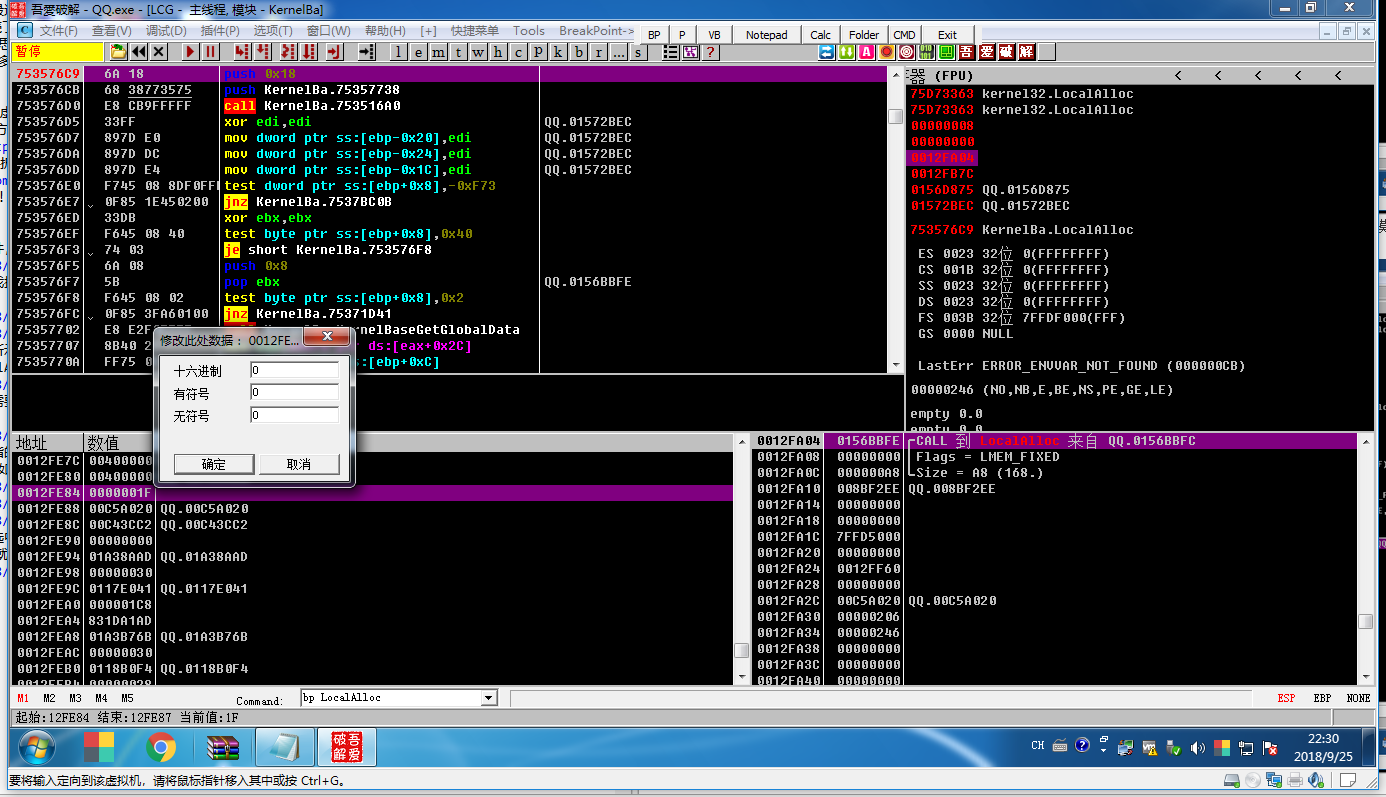Screen dimensions: 1386x797
Task: Step over via second red step icon
Action: click(263, 51)
